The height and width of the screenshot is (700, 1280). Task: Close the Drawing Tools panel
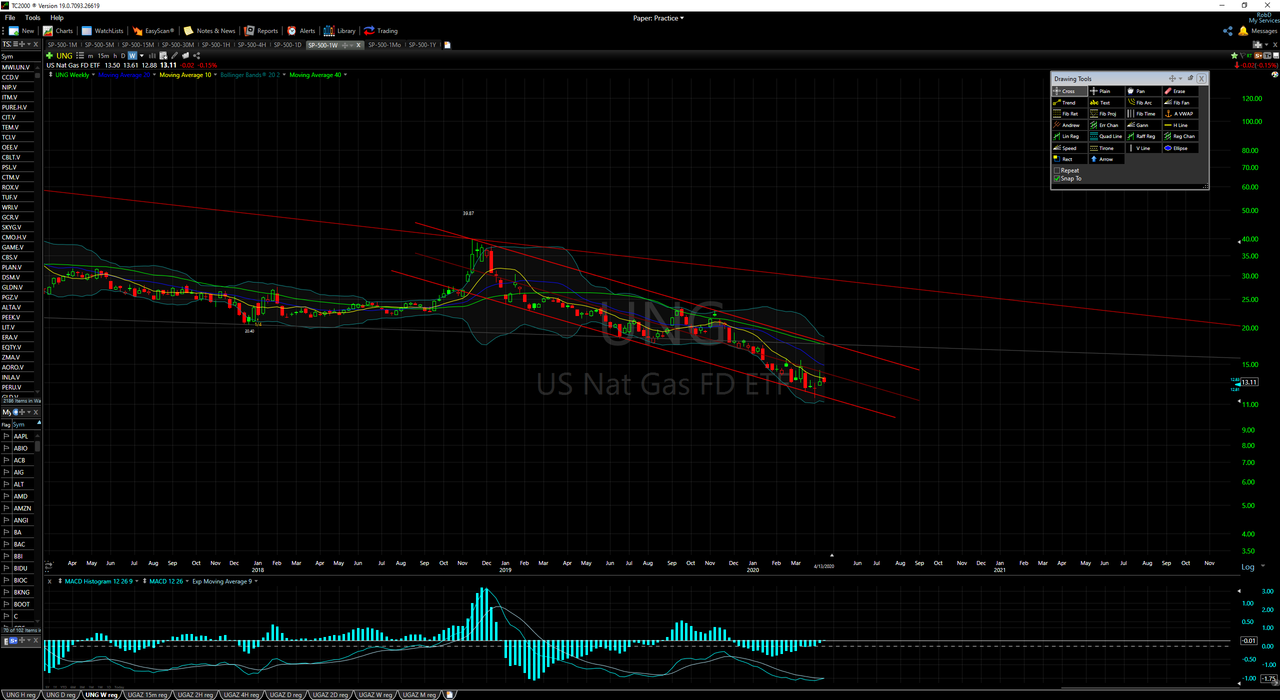1202,78
